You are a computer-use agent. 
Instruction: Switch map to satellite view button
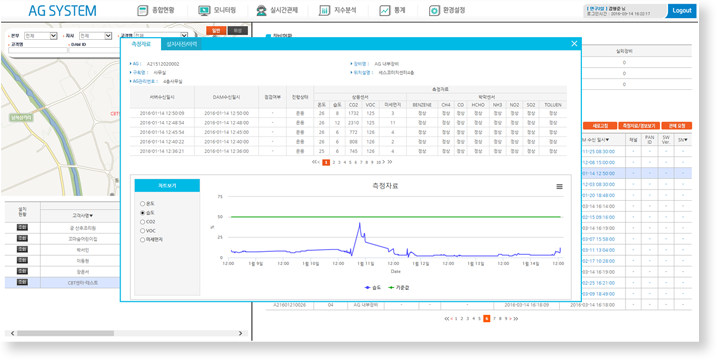point(238,30)
